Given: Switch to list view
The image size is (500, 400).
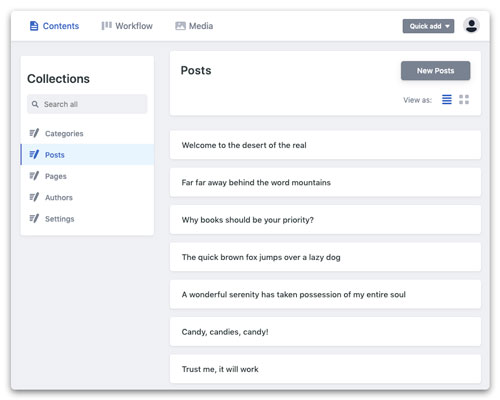Looking at the screenshot, I should click(x=447, y=99).
